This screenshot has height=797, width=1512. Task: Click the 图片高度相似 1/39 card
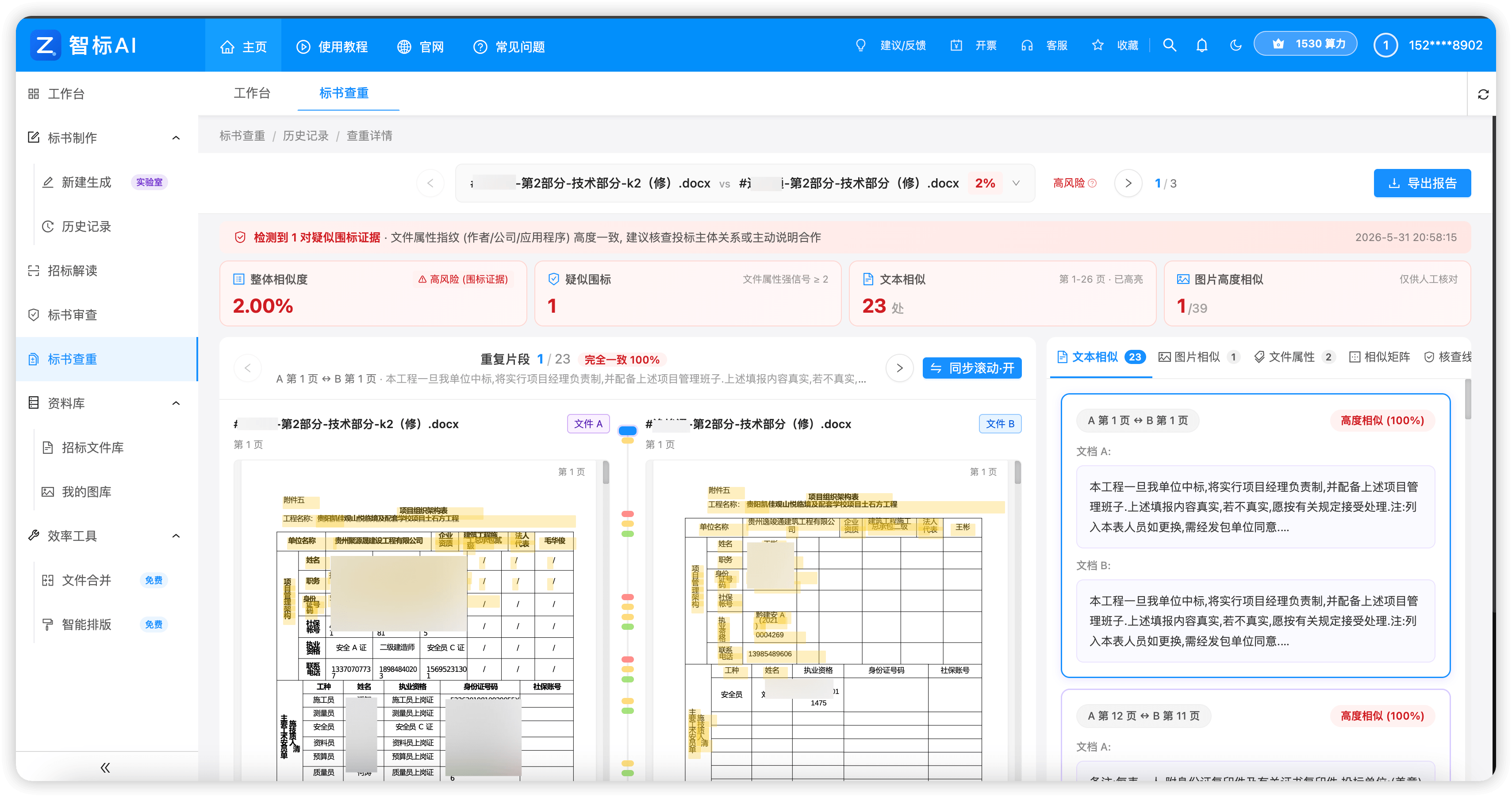click(x=1317, y=293)
